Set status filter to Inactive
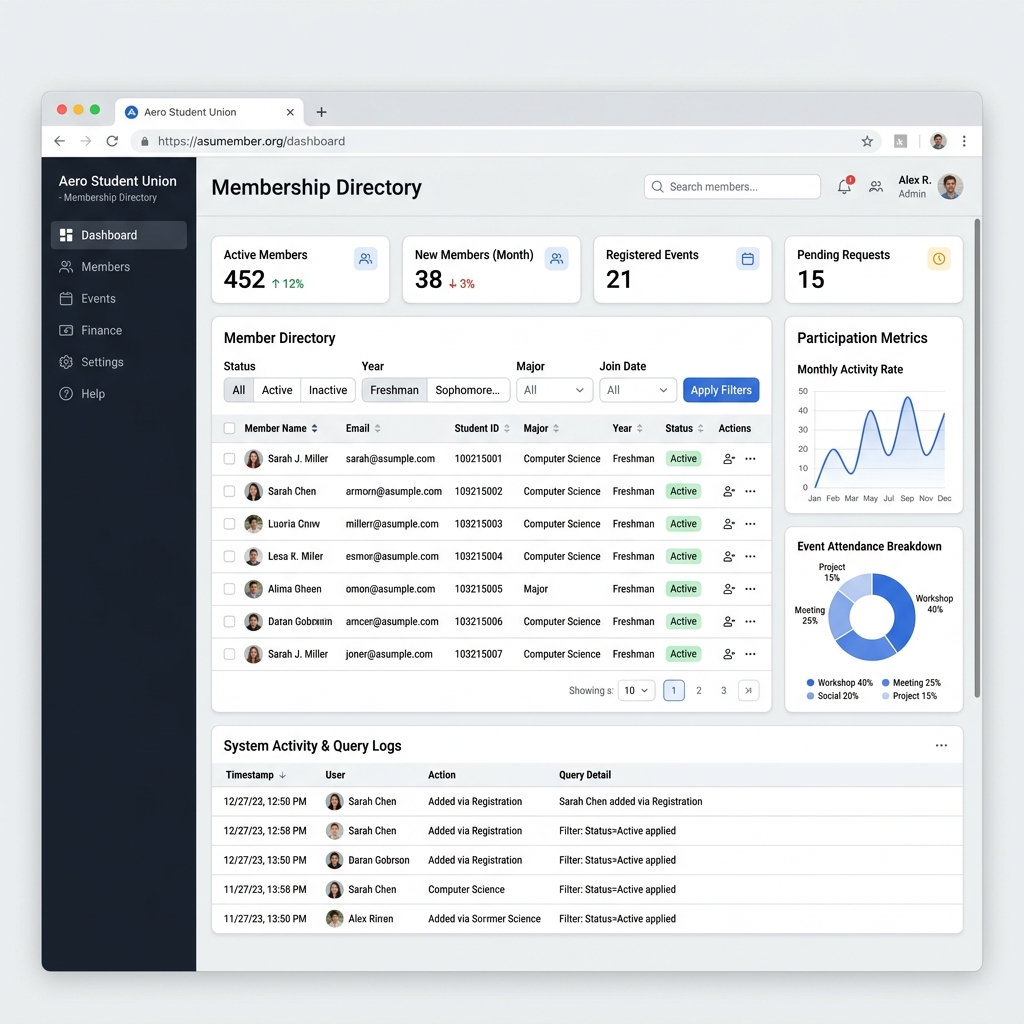Image resolution: width=1024 pixels, height=1024 pixels. pyautogui.click(x=328, y=390)
